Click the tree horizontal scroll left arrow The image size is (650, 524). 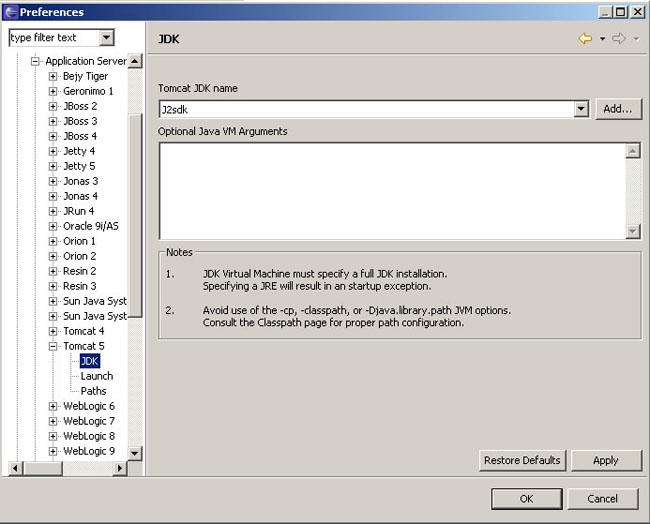(15, 468)
